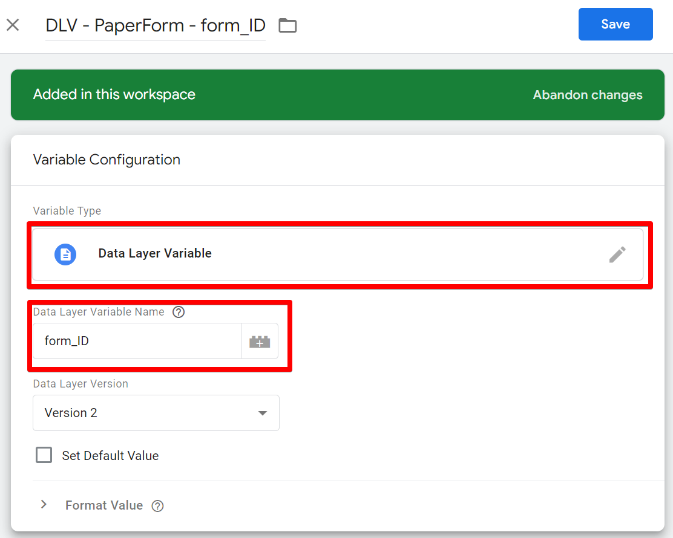Click the Abandon changes link
673x538 pixels.
pyautogui.click(x=587, y=95)
